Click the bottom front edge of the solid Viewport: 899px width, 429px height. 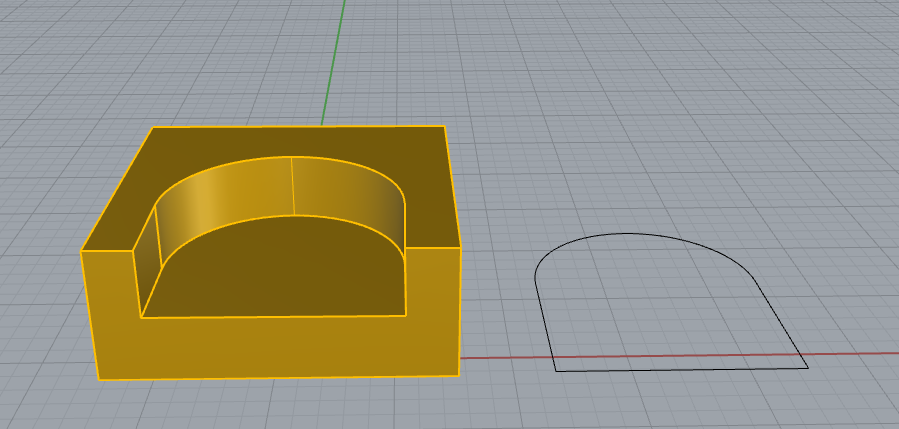coord(280,378)
